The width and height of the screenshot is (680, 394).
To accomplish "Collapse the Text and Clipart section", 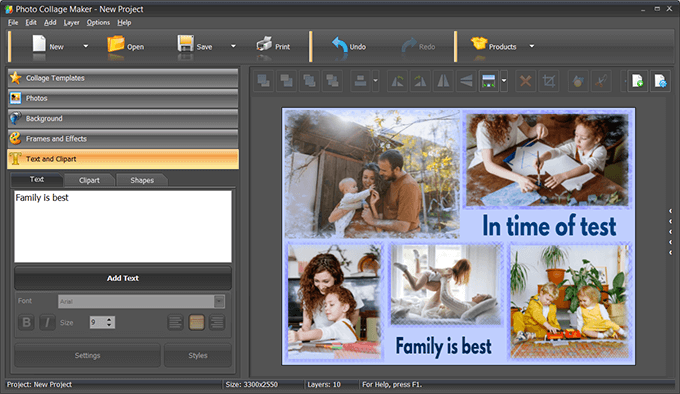I will click(x=123, y=159).
